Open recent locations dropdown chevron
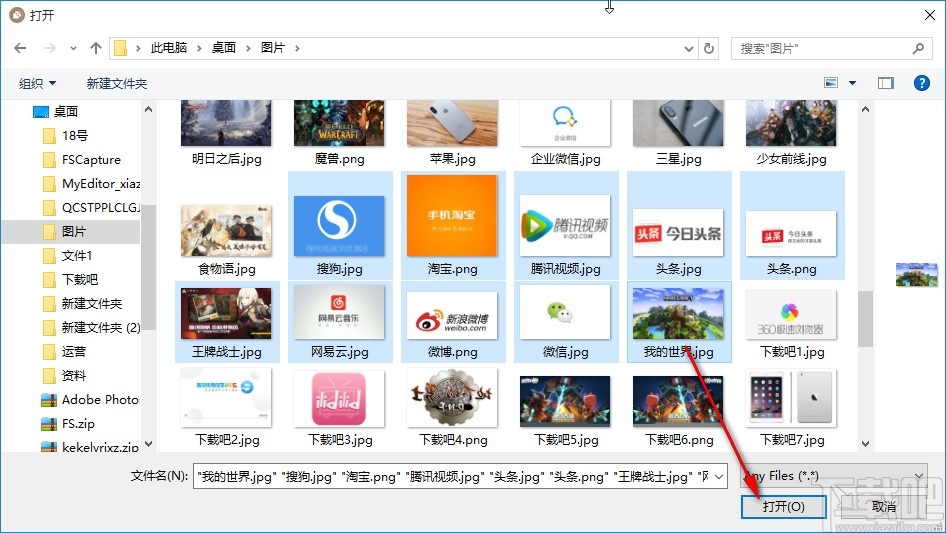This screenshot has height=533, width=946. (x=73, y=48)
